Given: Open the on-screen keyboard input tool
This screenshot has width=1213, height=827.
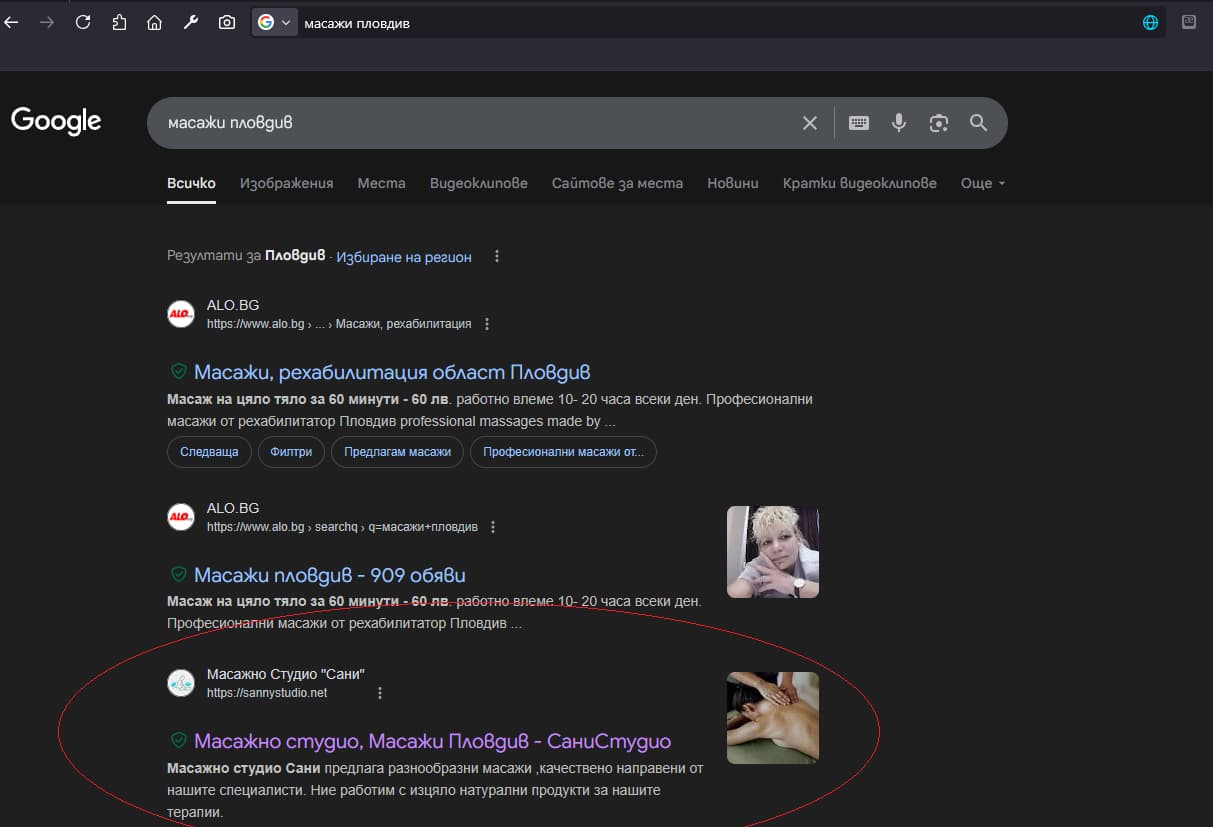Looking at the screenshot, I should coord(859,123).
